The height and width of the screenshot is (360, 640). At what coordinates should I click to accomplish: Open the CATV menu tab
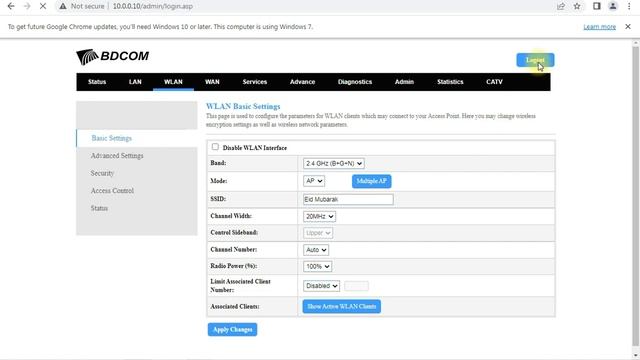pos(494,82)
